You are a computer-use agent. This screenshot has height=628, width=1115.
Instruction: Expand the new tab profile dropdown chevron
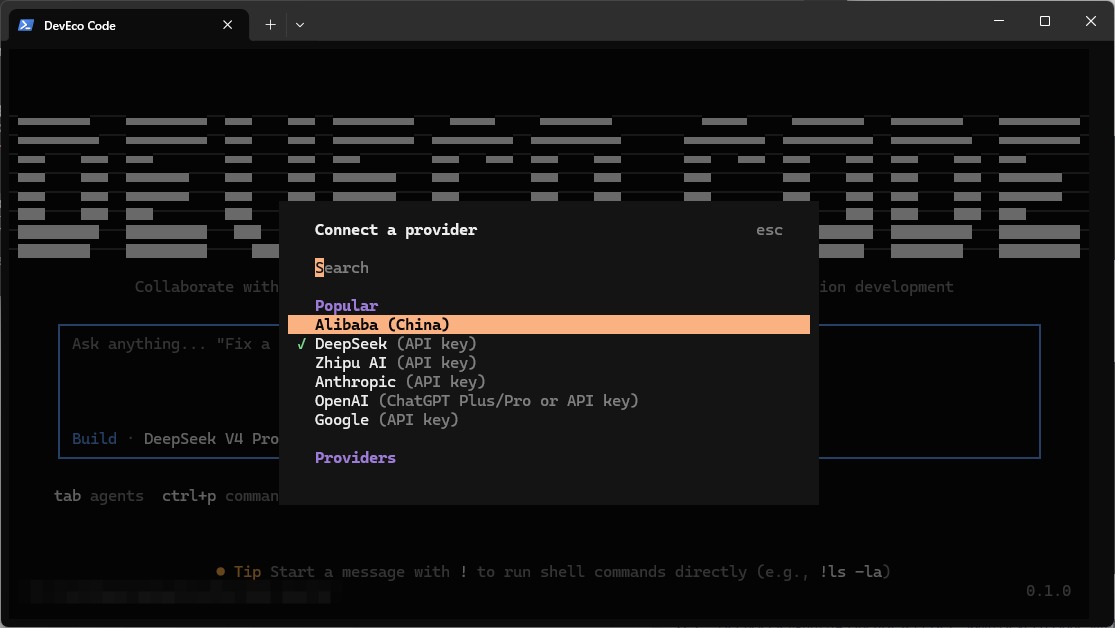pos(300,25)
